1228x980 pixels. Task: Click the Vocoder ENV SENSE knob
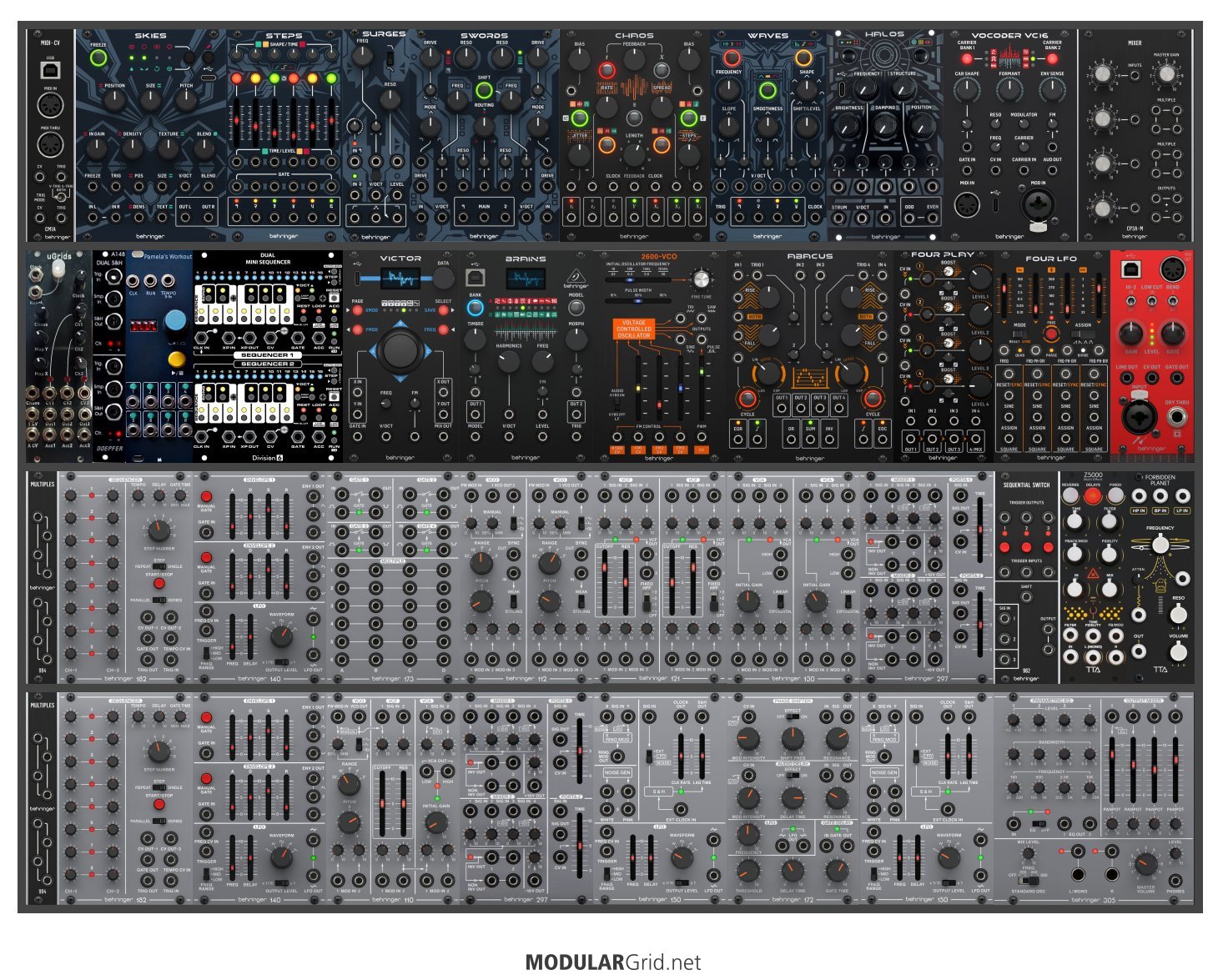coord(1053,89)
